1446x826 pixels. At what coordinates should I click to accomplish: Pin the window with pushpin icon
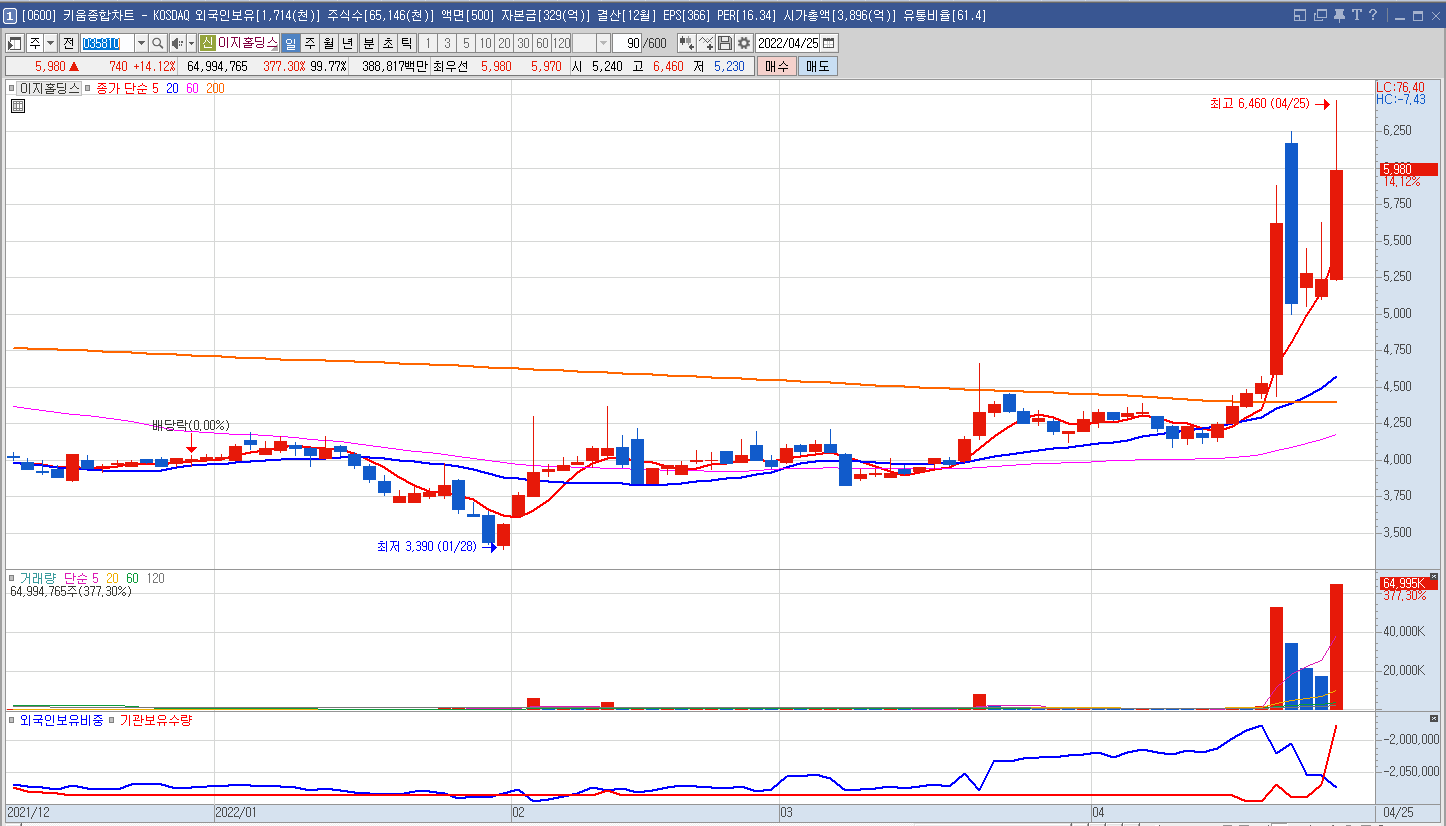click(1339, 15)
